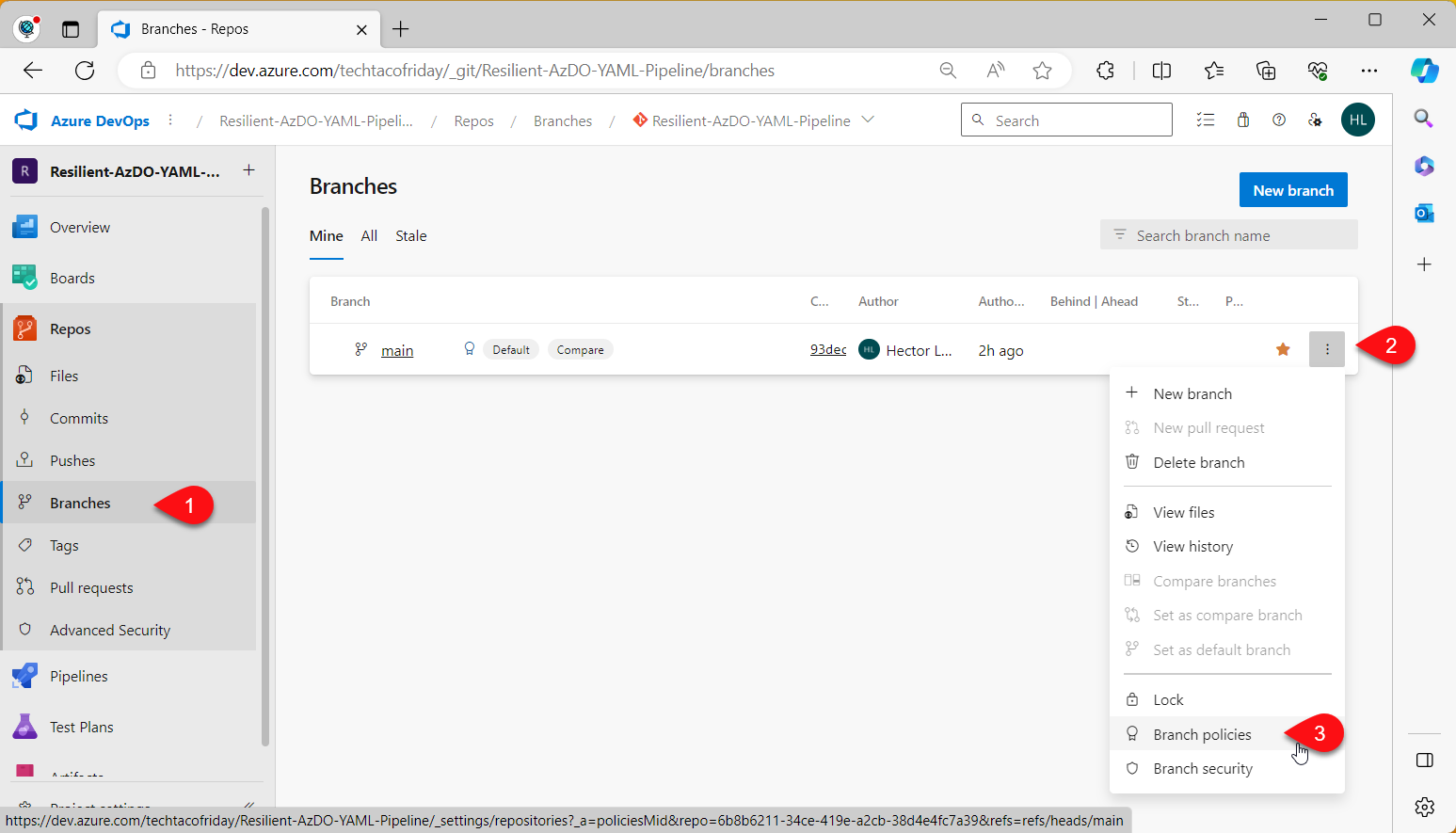Screen dimensions: 1456x833
Task: Open Pipelines in the left navigation
Action: tap(130, 676)
